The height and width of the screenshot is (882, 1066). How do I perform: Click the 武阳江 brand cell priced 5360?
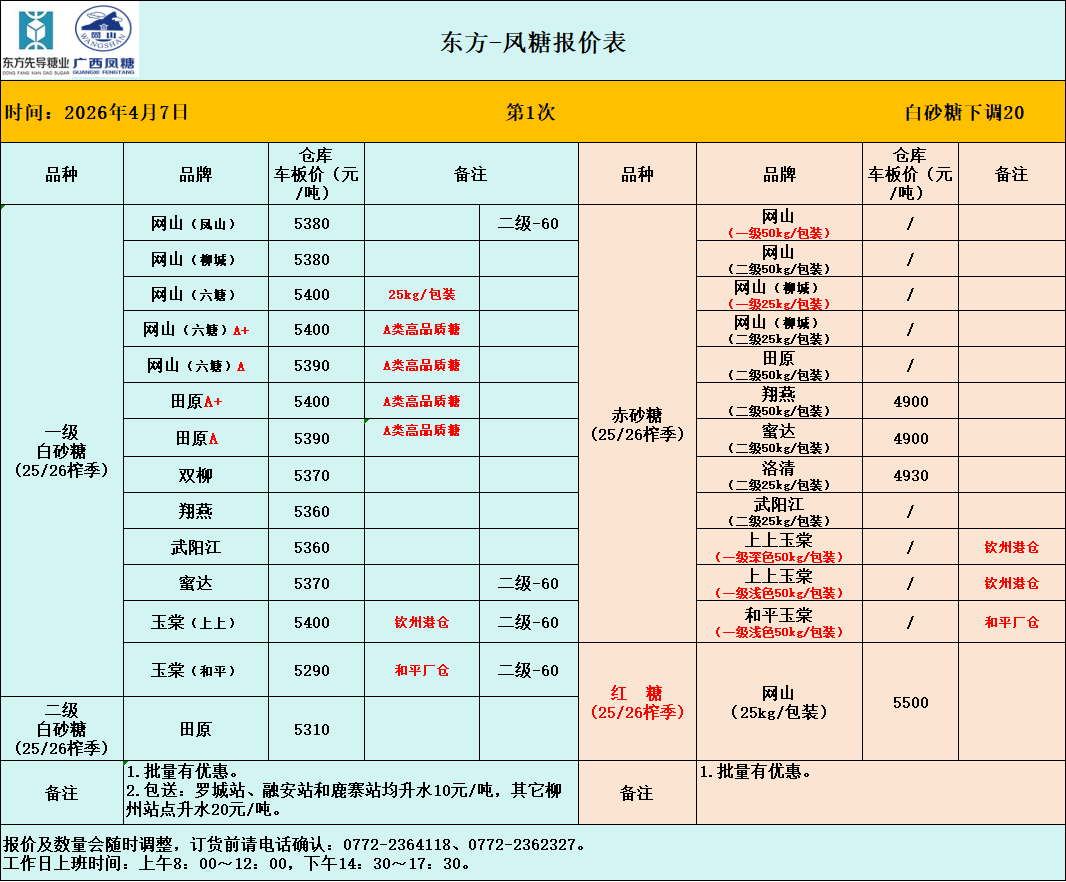(x=196, y=547)
